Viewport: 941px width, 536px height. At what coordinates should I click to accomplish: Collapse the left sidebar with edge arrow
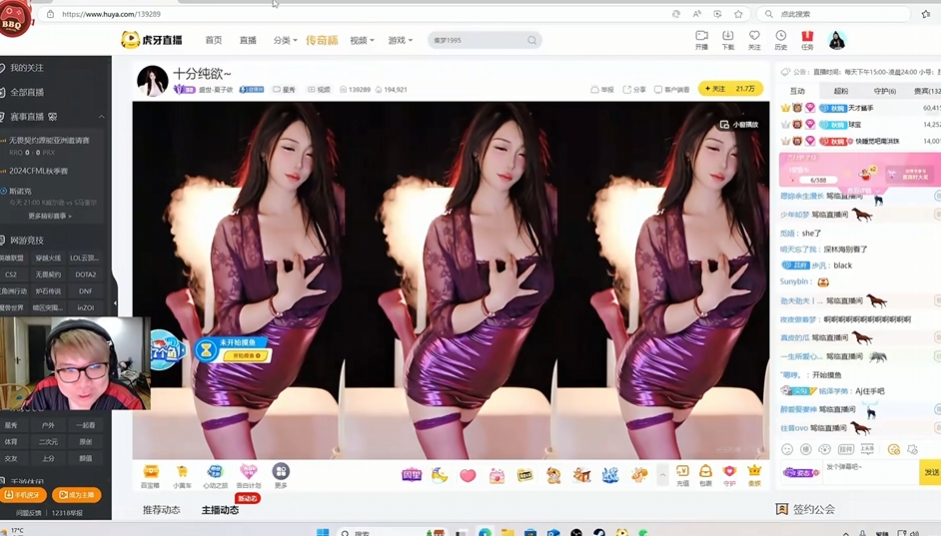pyautogui.click(x=115, y=303)
